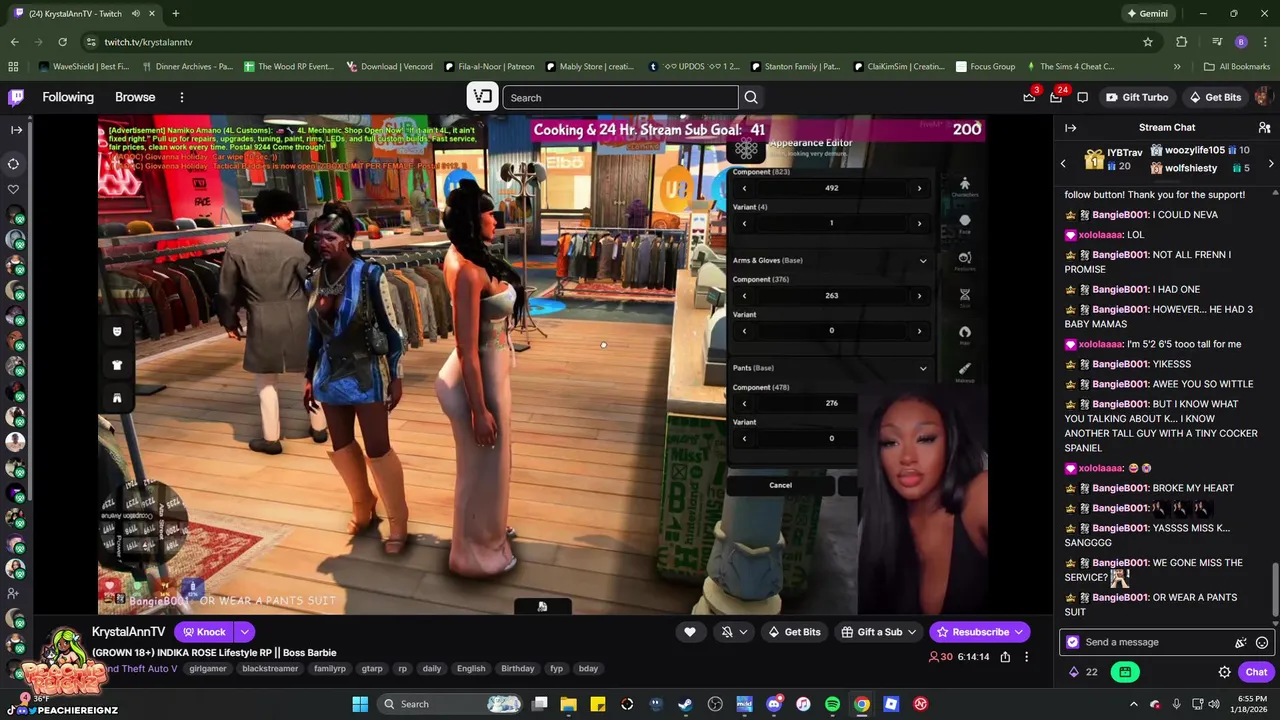Open the bookmarks overflow chevron
This screenshot has width=1280, height=720.
click(1177, 67)
